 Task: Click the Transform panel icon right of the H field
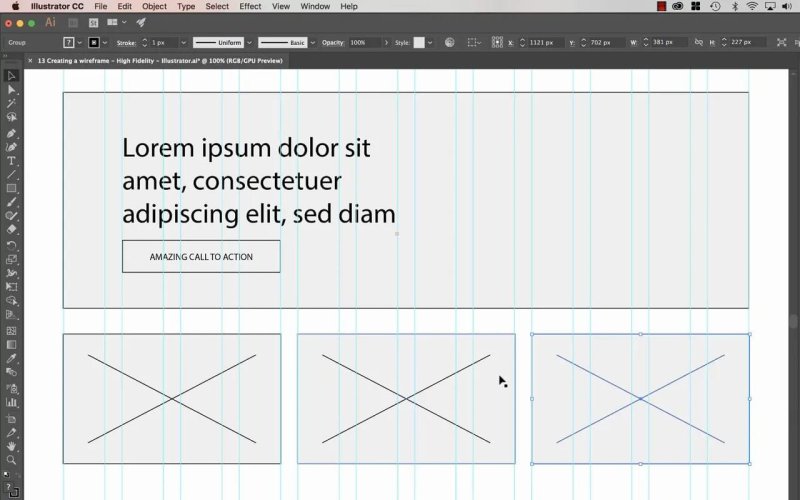[x=781, y=42]
